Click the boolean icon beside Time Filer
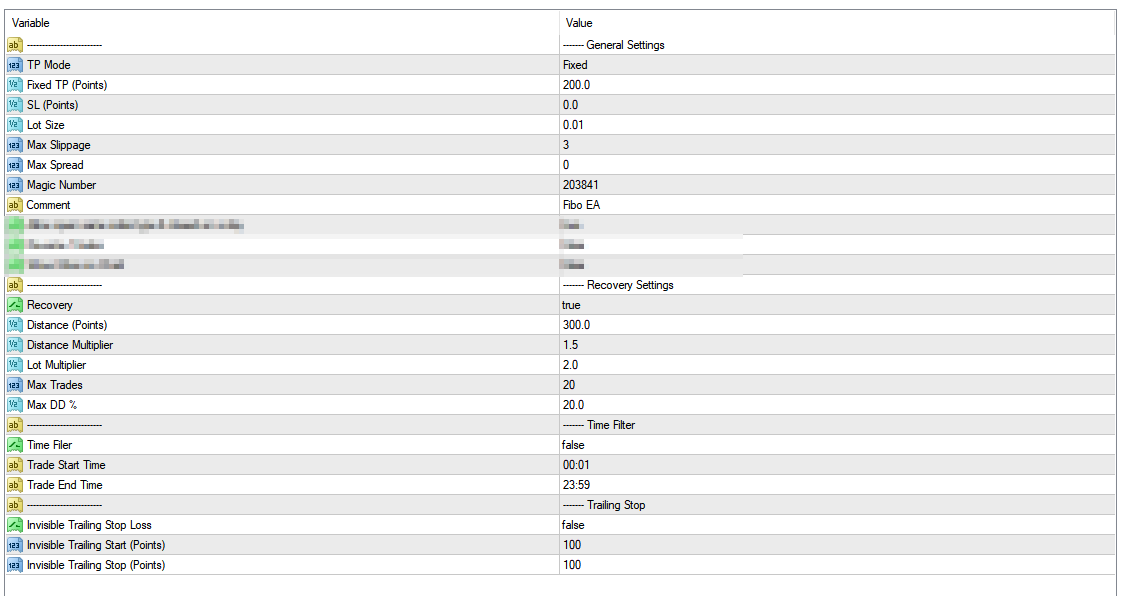 pos(14,445)
